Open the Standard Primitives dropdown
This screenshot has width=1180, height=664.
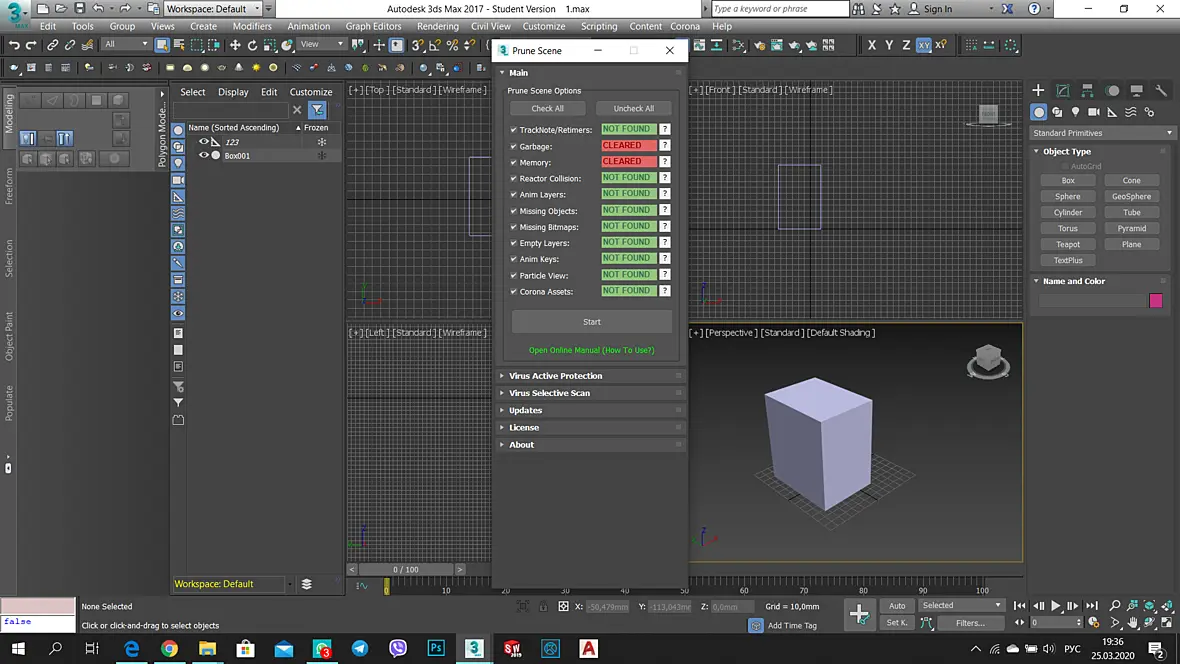(x=1102, y=133)
